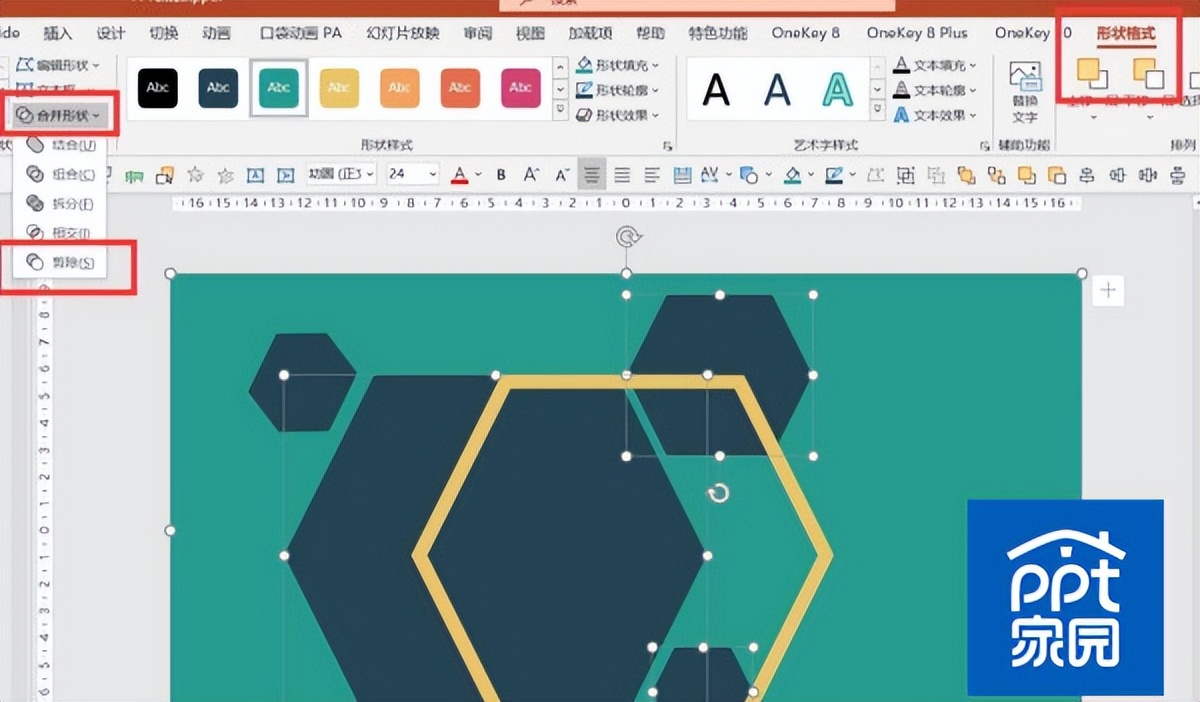
Task: Switch to the 动画 ribbon tab
Action: 216,33
